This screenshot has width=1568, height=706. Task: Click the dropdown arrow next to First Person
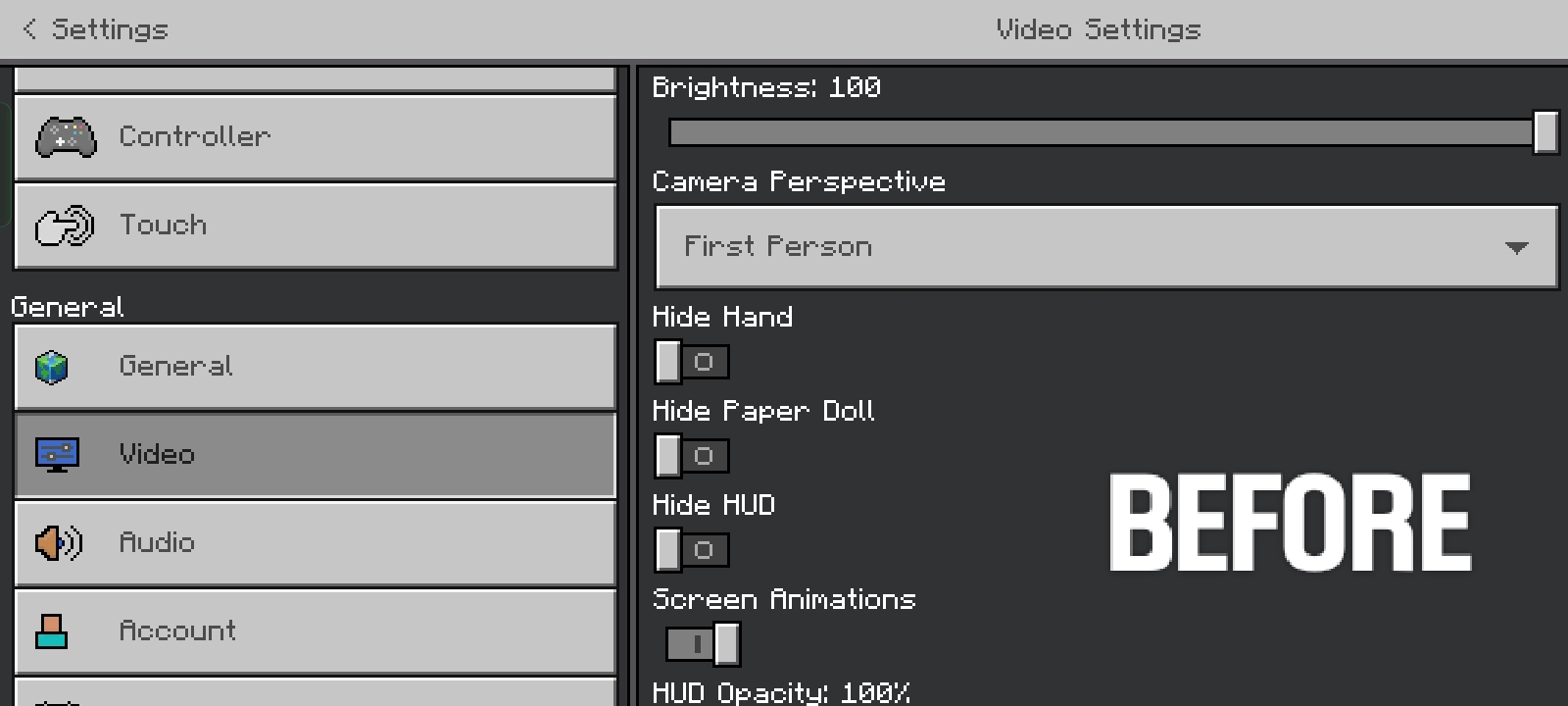click(x=1516, y=248)
